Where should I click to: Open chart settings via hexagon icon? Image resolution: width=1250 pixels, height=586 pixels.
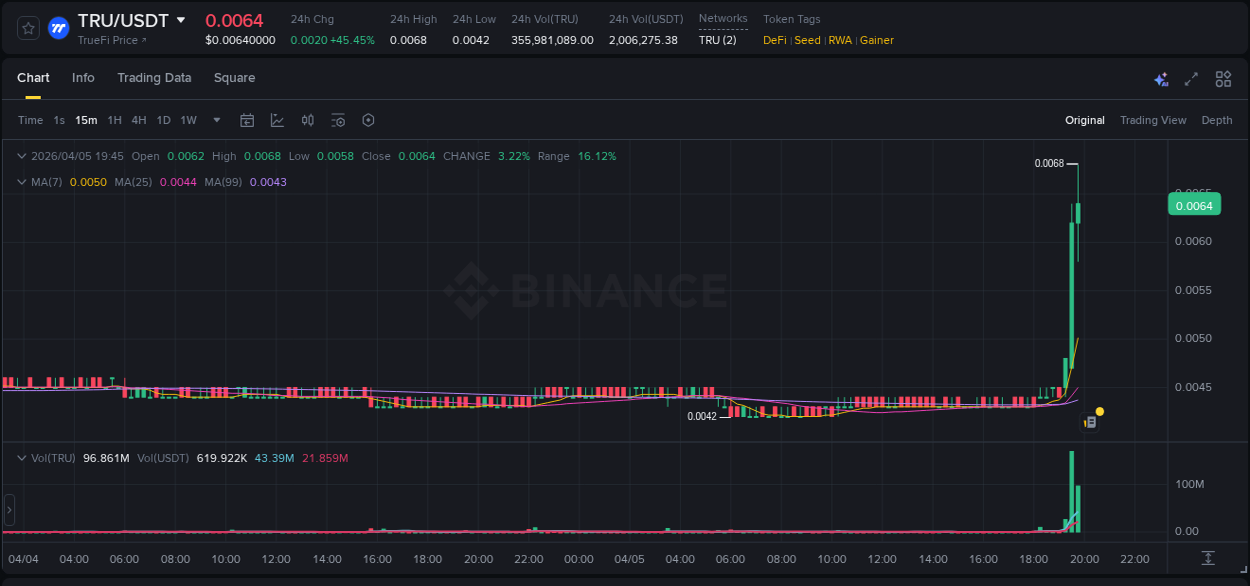(x=368, y=120)
